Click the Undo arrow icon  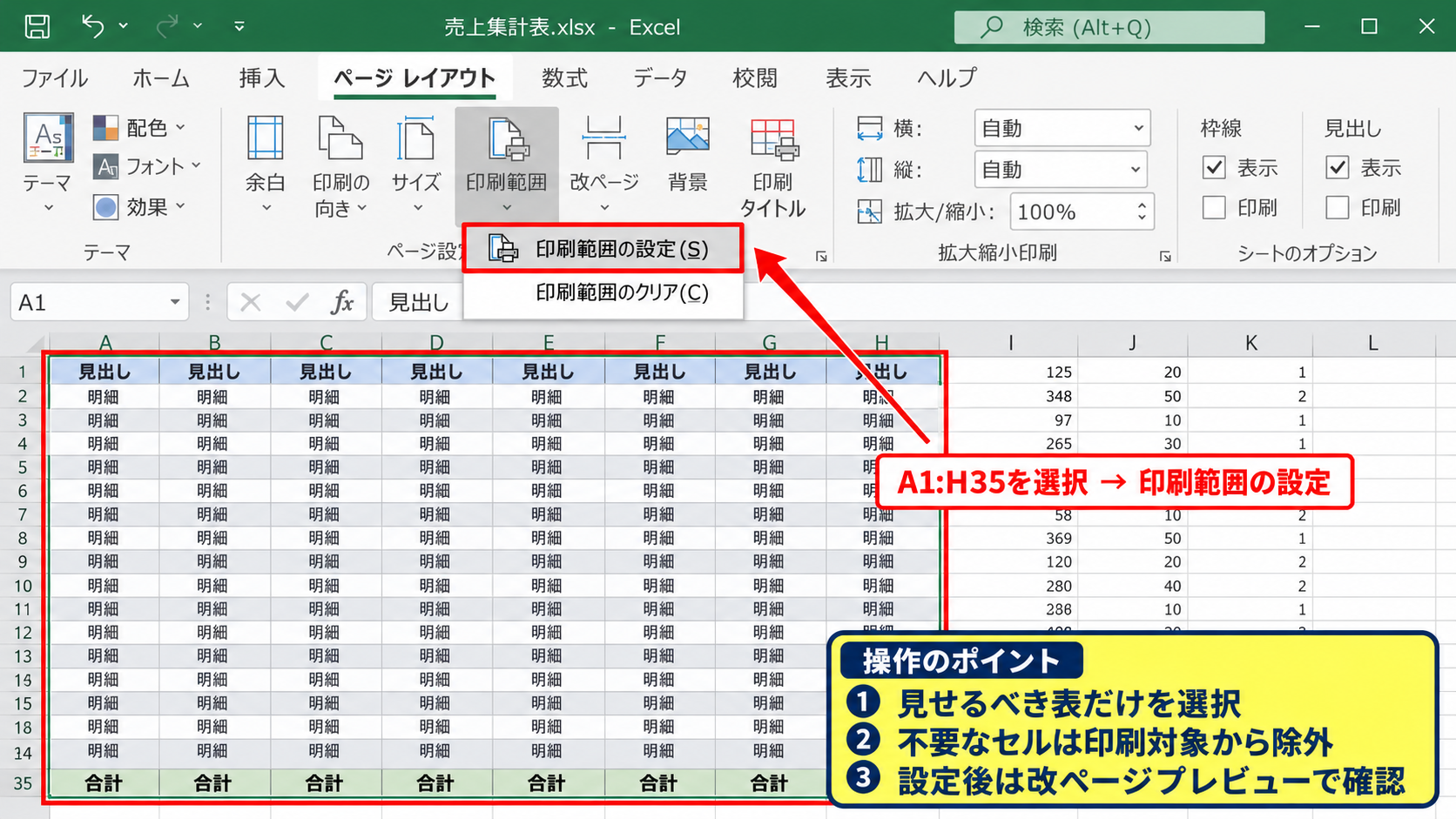tap(92, 26)
